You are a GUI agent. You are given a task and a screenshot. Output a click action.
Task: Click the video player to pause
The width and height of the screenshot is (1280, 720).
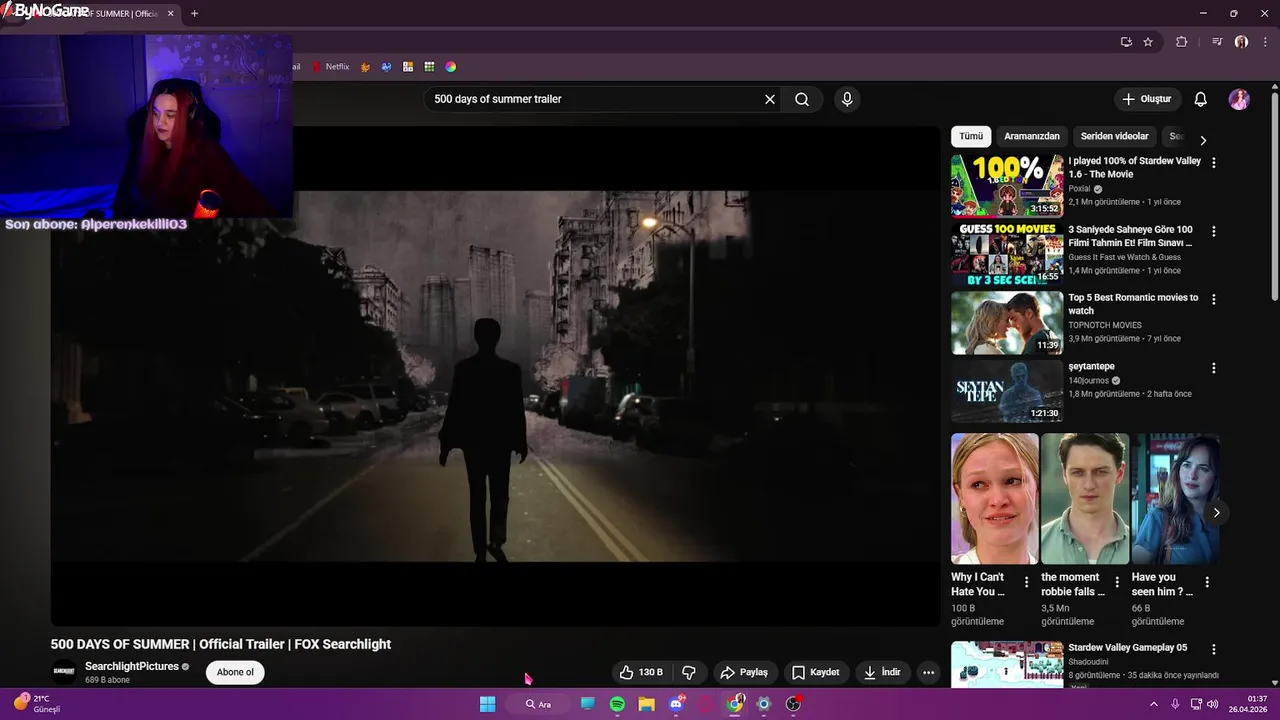pos(495,376)
